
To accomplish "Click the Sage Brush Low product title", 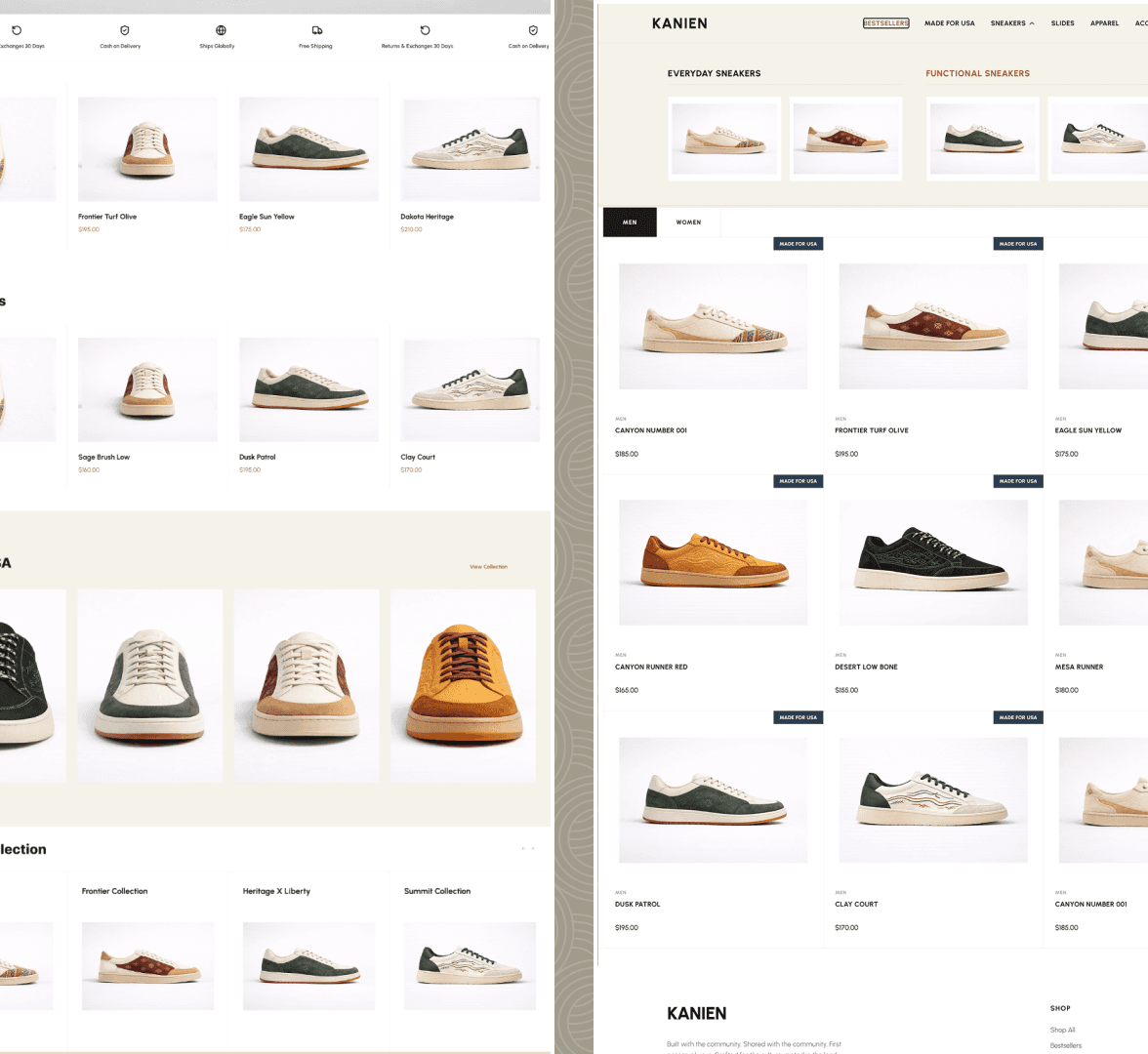I will (x=103, y=457).
